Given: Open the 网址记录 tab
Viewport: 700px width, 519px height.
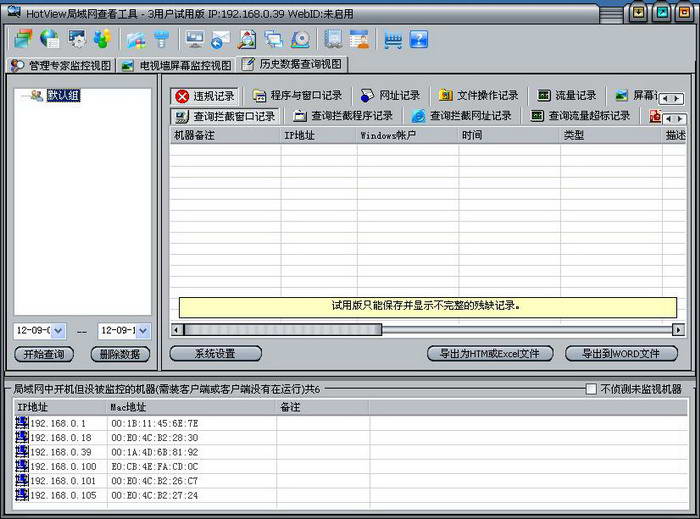Looking at the screenshot, I should click(390, 96).
